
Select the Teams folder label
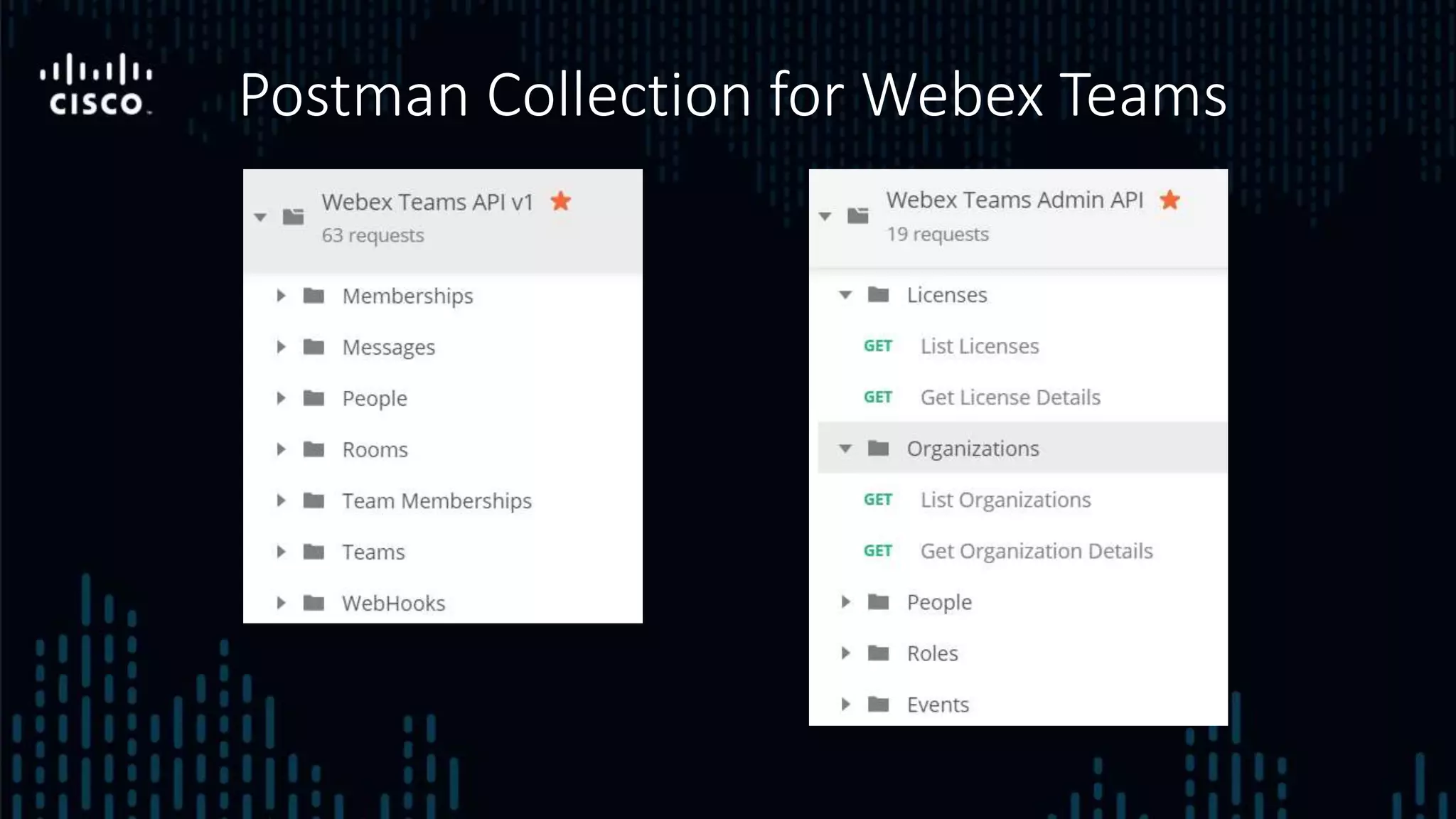pyautogui.click(x=373, y=552)
